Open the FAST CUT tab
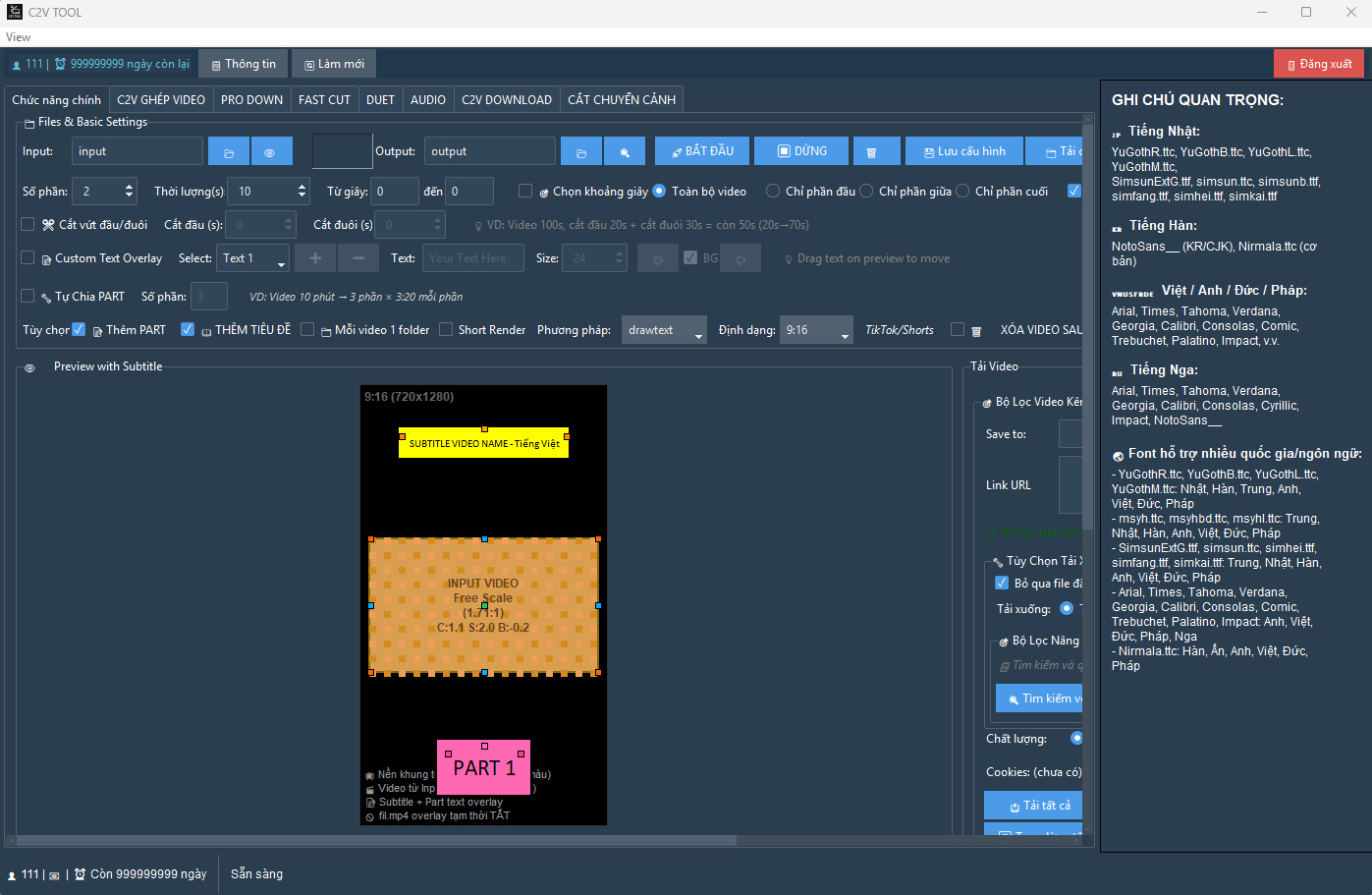The image size is (1372, 895). [x=324, y=99]
